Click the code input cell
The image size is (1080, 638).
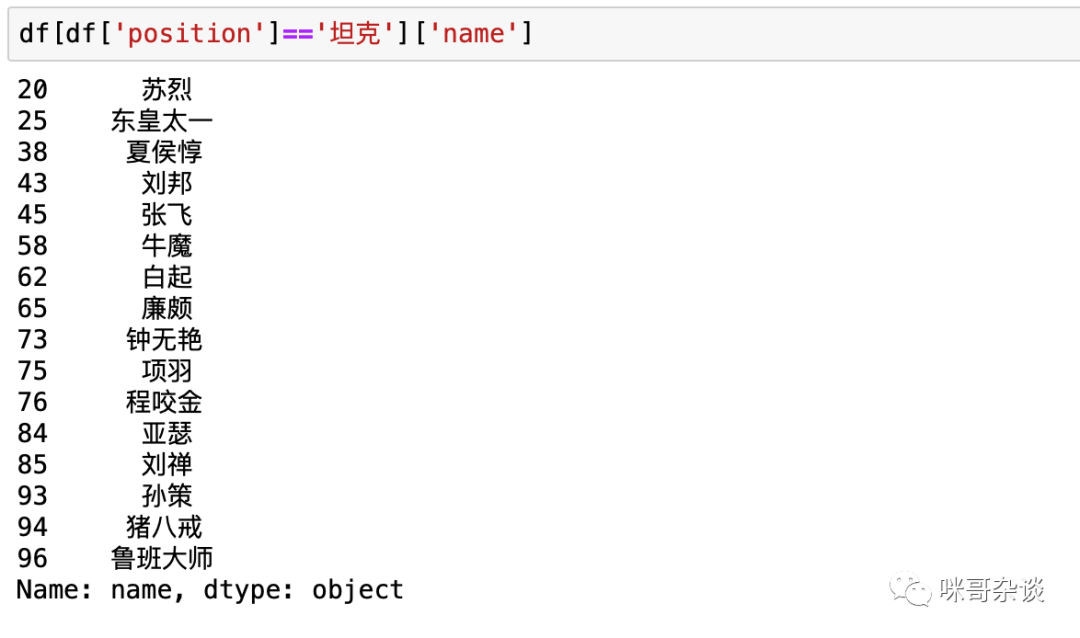[x=543, y=33]
